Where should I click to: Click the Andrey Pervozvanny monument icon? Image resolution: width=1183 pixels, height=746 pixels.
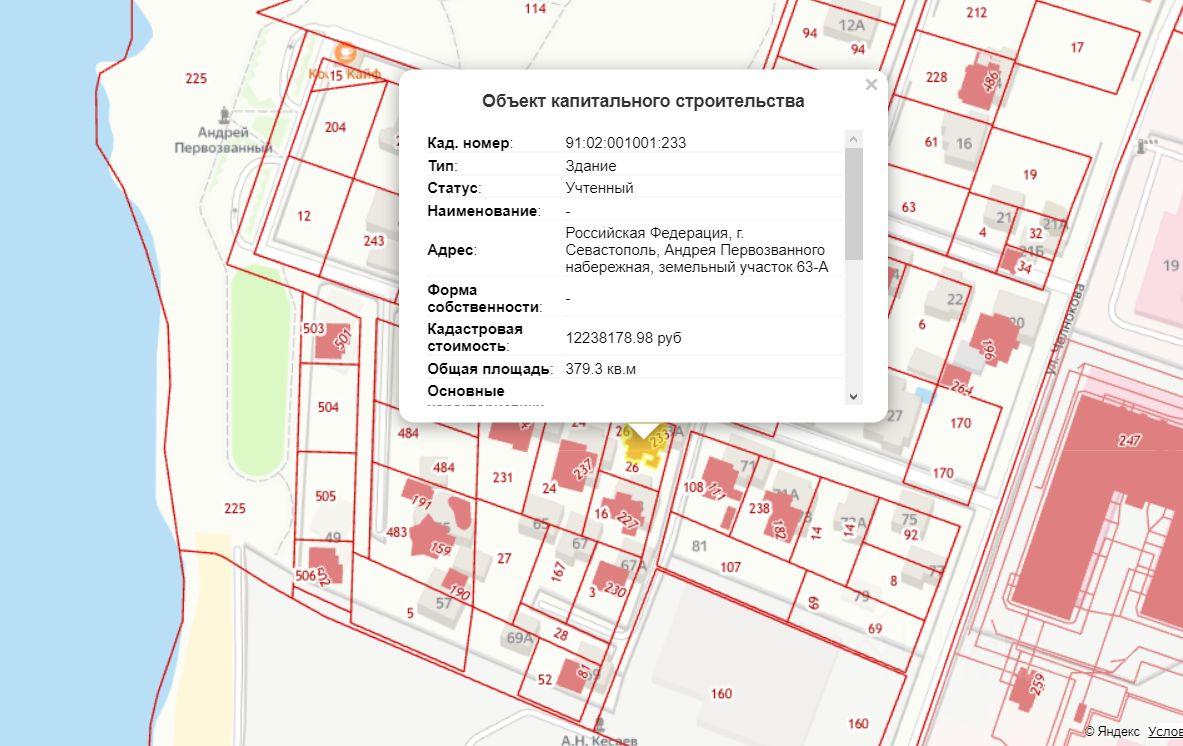coord(223,115)
